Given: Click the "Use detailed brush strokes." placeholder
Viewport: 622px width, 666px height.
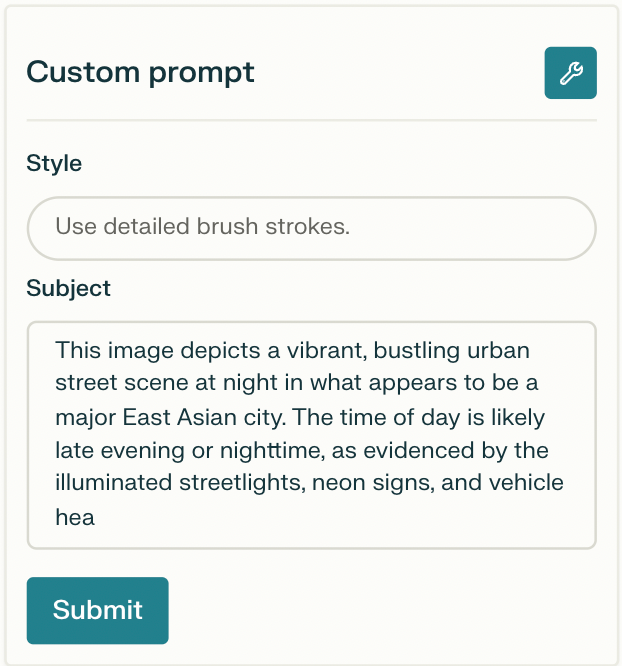Looking at the screenshot, I should [x=202, y=226].
